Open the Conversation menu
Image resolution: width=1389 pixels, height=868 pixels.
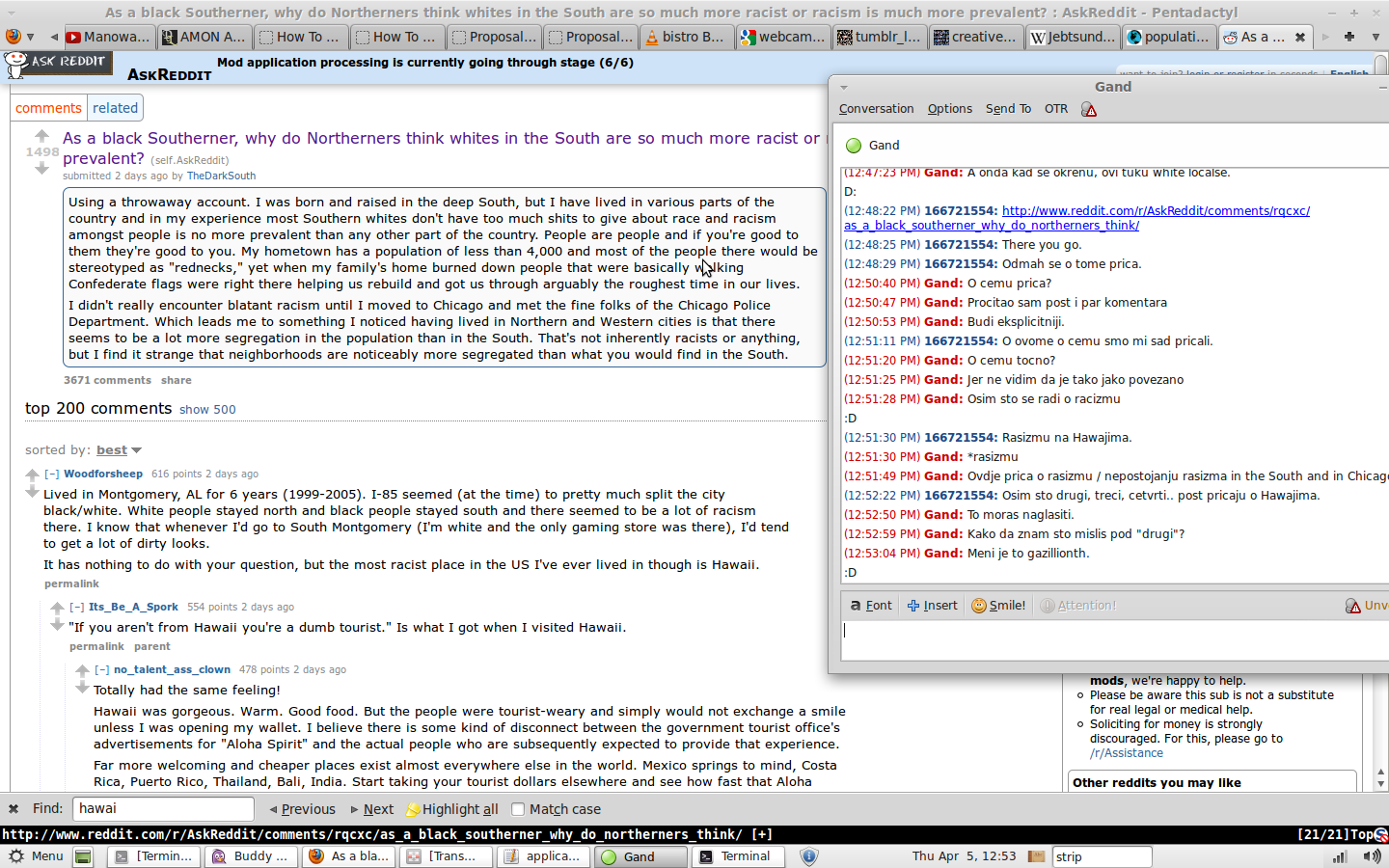876,109
